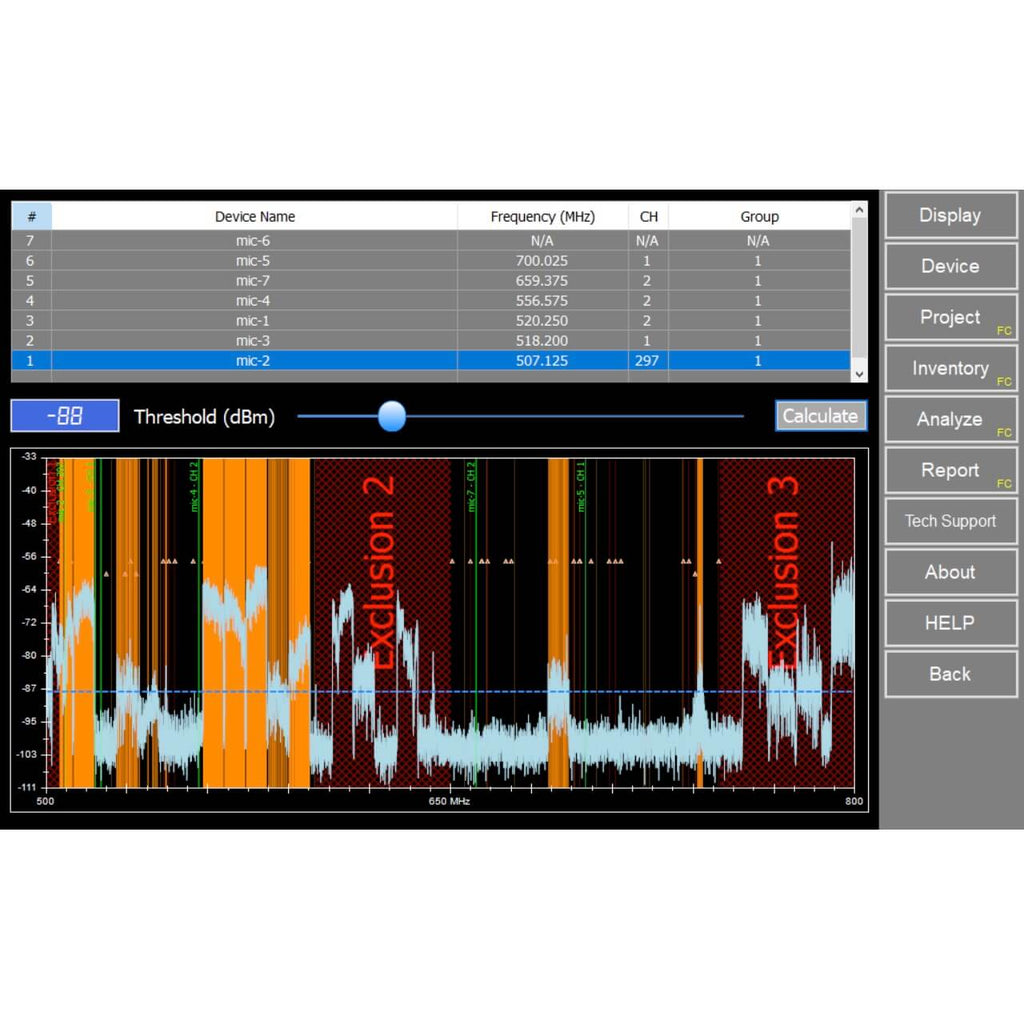The height and width of the screenshot is (1024, 1024).
Task: Open the Report button
Action: [950, 470]
